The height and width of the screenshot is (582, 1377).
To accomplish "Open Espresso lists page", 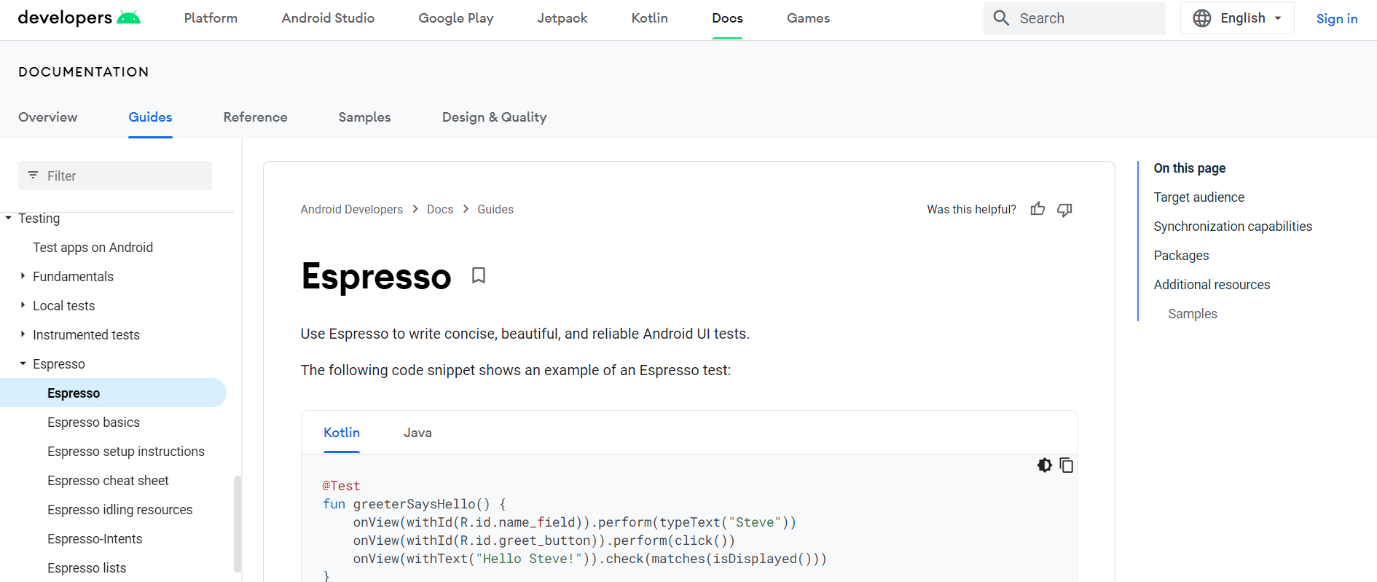I will point(87,567).
